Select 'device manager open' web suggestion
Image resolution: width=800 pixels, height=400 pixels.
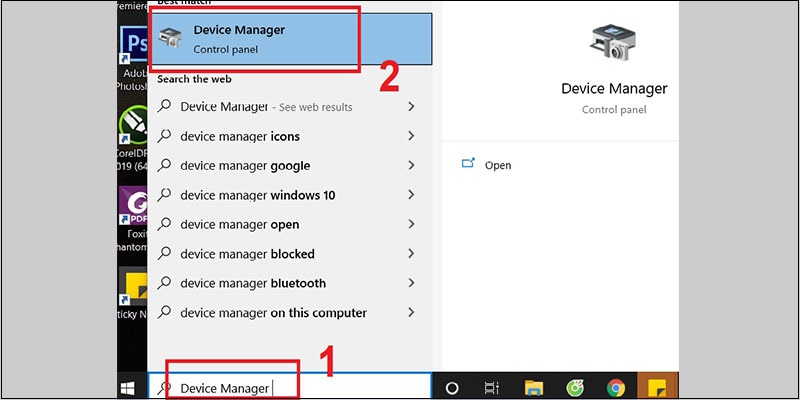pos(239,225)
